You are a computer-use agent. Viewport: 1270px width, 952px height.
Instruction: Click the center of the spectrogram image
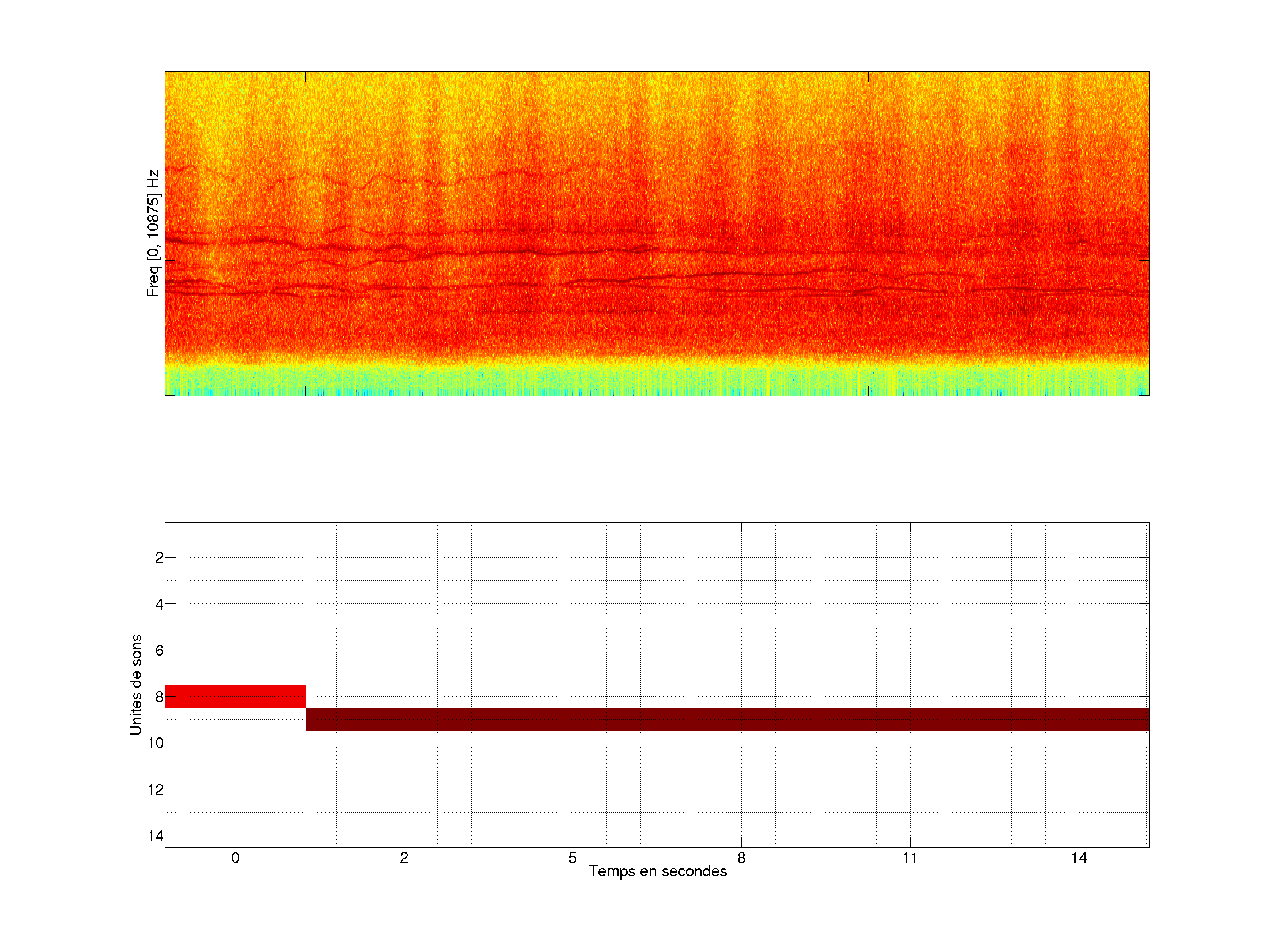pyautogui.click(x=657, y=234)
